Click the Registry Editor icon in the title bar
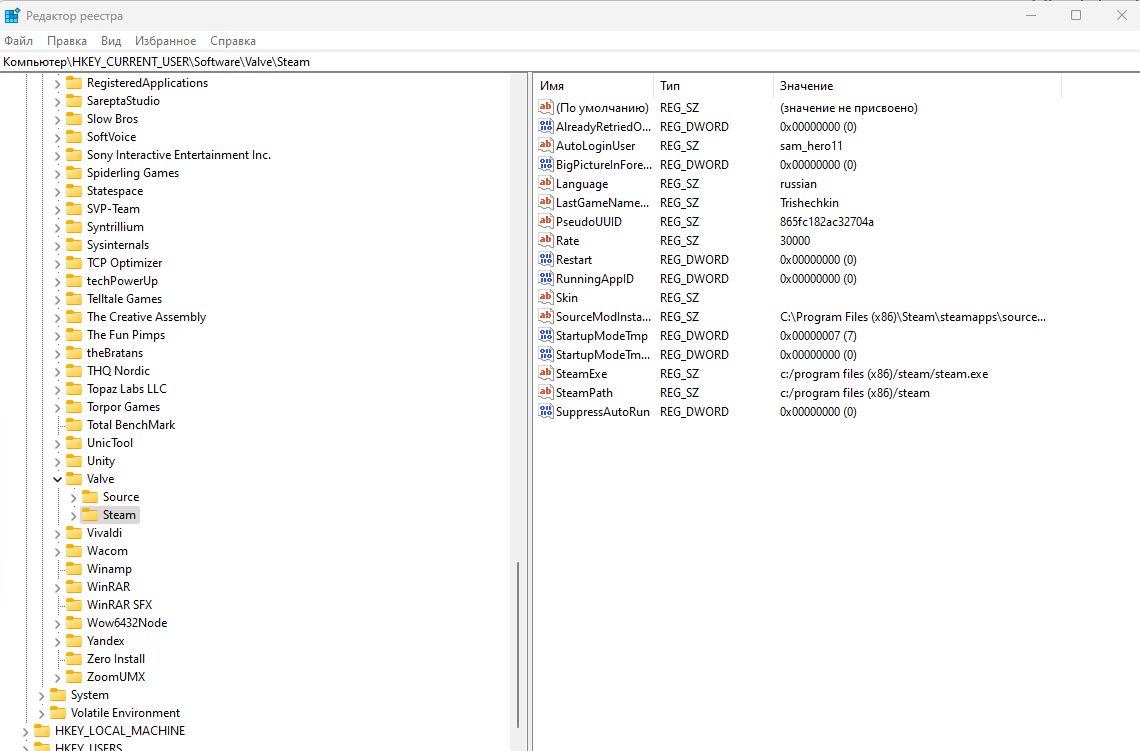Viewport: 1140px width, 751px height. click(10, 14)
